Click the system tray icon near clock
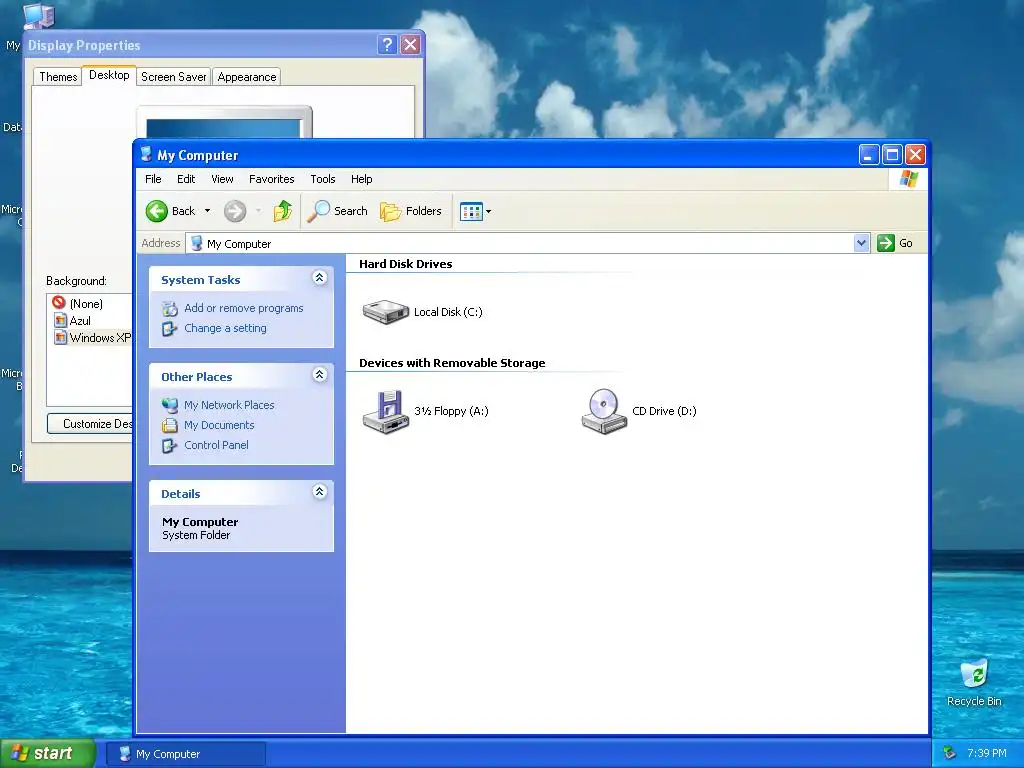The width and height of the screenshot is (1024, 768). (x=949, y=754)
